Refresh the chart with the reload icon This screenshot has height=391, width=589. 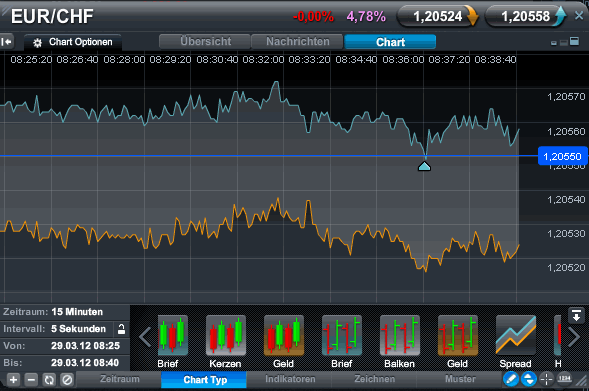49,380
